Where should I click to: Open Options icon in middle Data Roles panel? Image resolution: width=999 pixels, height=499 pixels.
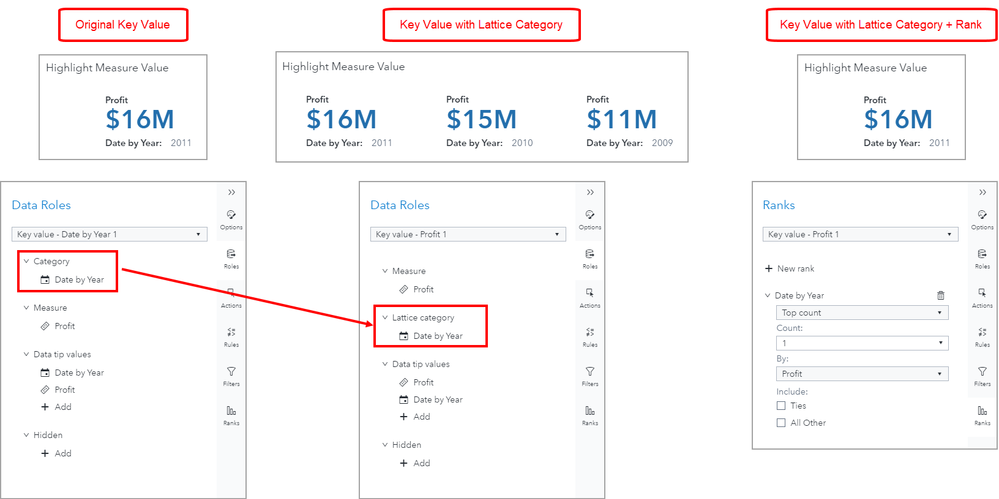[x=590, y=219]
